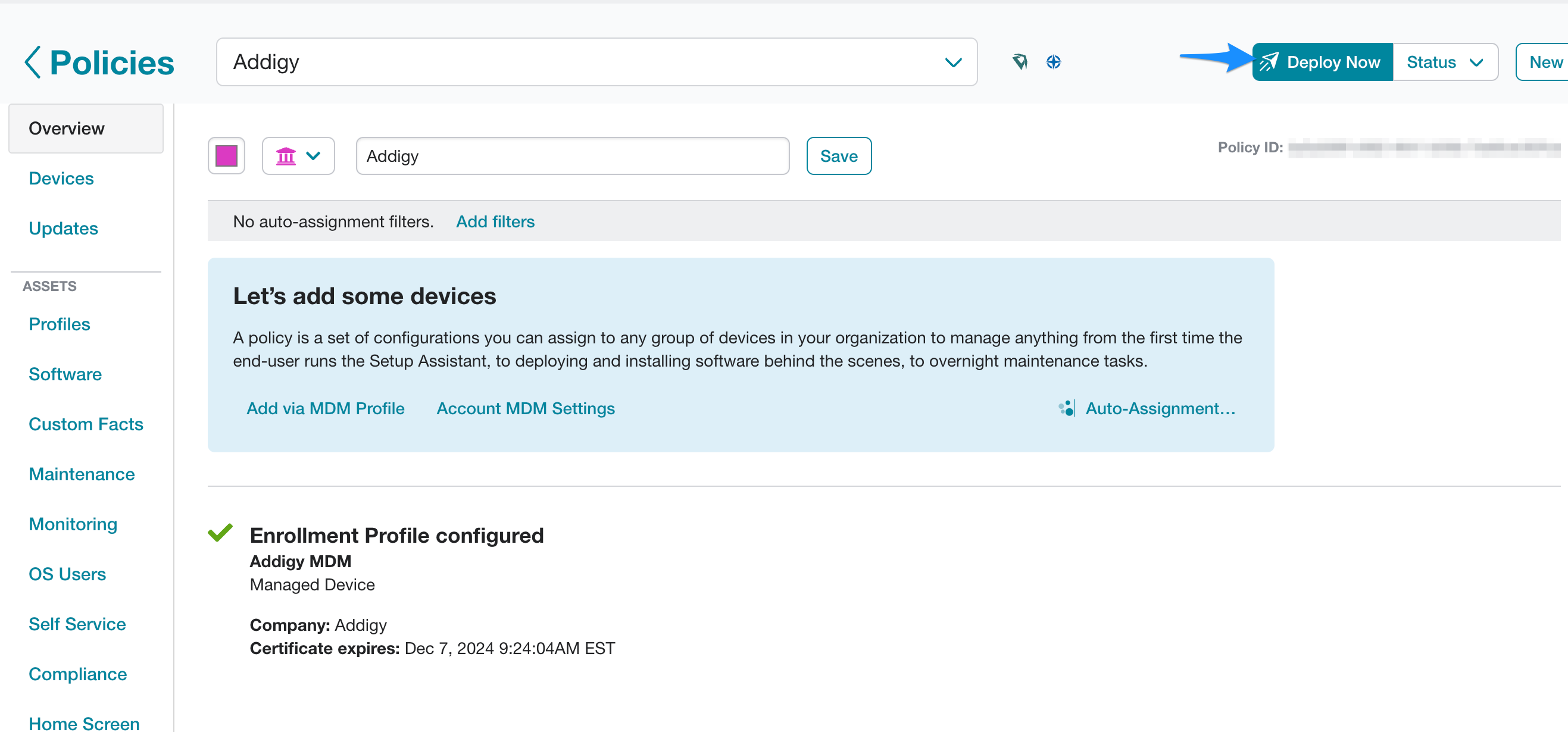
Task: Open the Auto-Assignment... link
Action: click(x=1160, y=408)
